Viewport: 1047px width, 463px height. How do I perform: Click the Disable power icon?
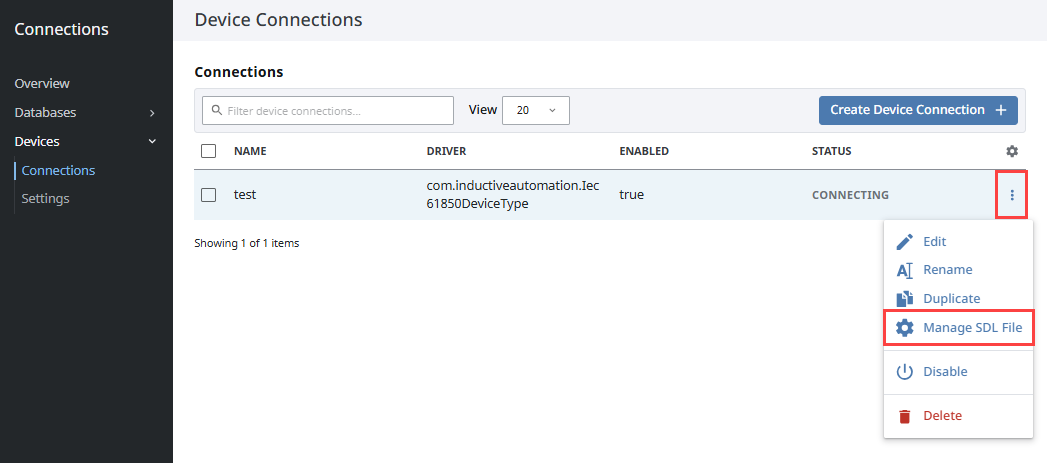[904, 372]
